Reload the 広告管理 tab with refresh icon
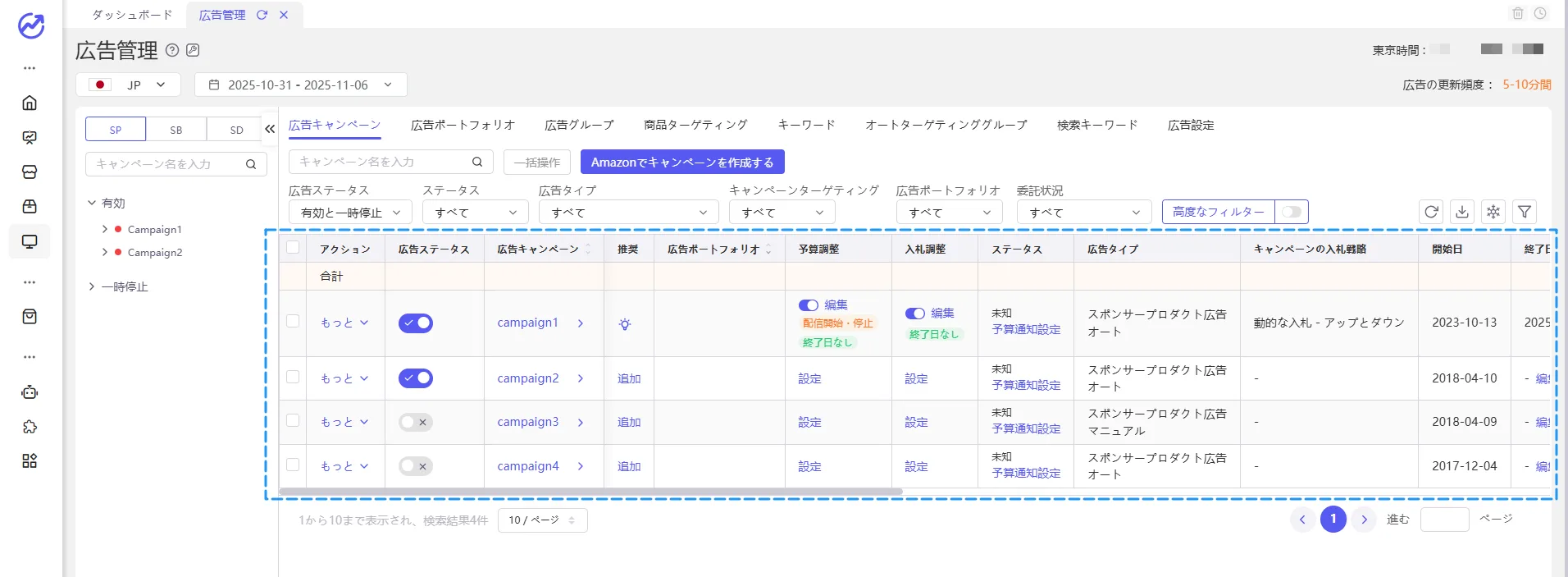 (262, 15)
